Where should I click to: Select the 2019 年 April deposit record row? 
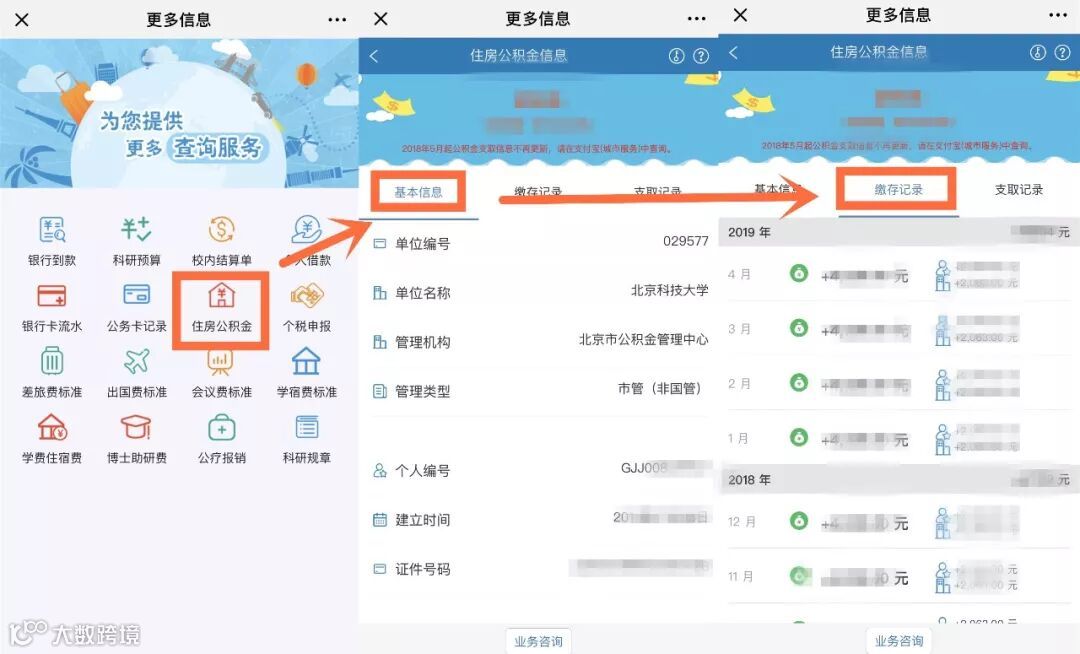coord(898,274)
